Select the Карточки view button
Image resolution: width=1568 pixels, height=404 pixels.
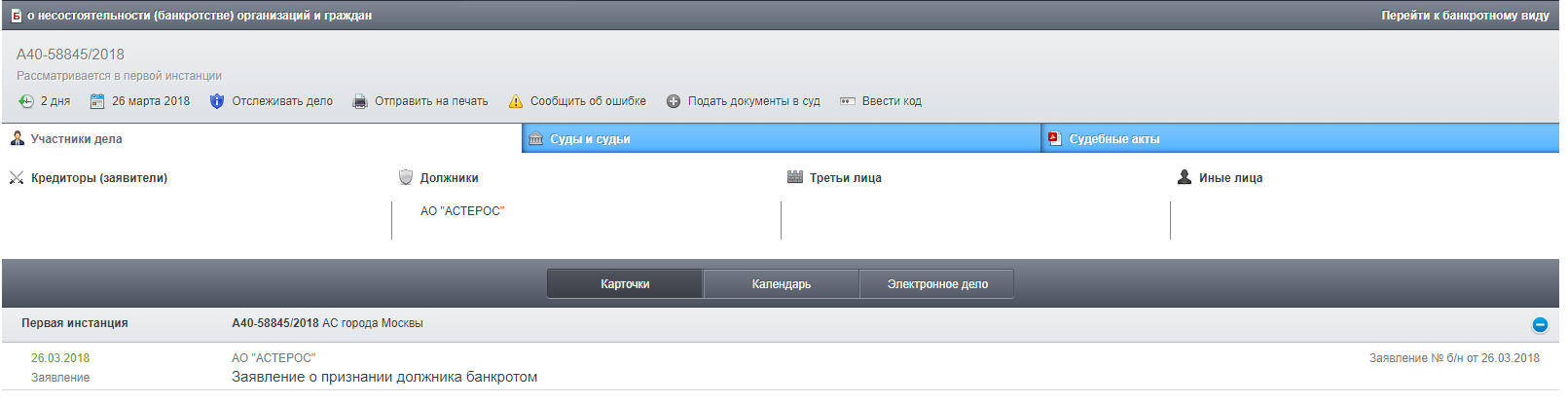tap(625, 284)
